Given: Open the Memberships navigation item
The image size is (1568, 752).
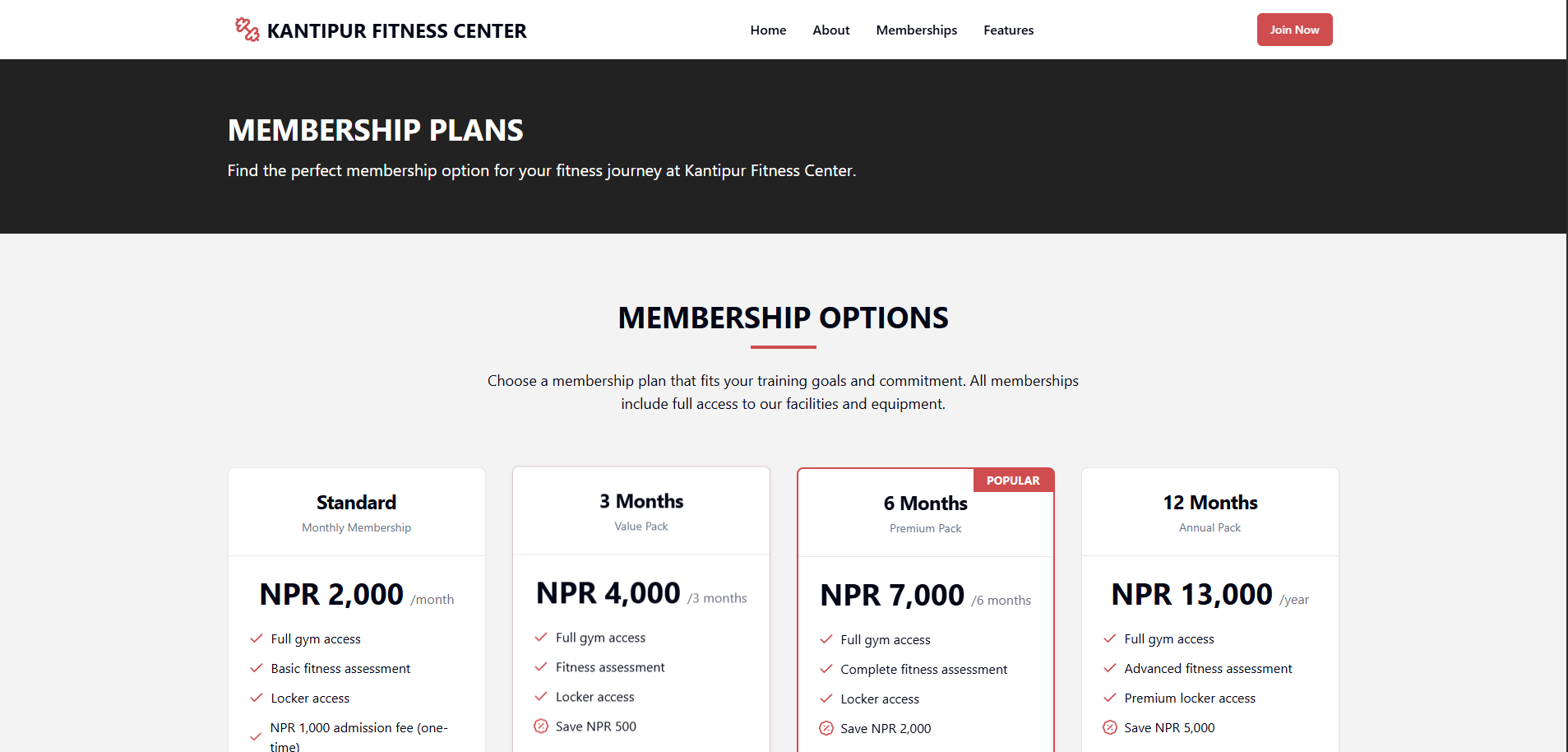Looking at the screenshot, I should (x=916, y=30).
